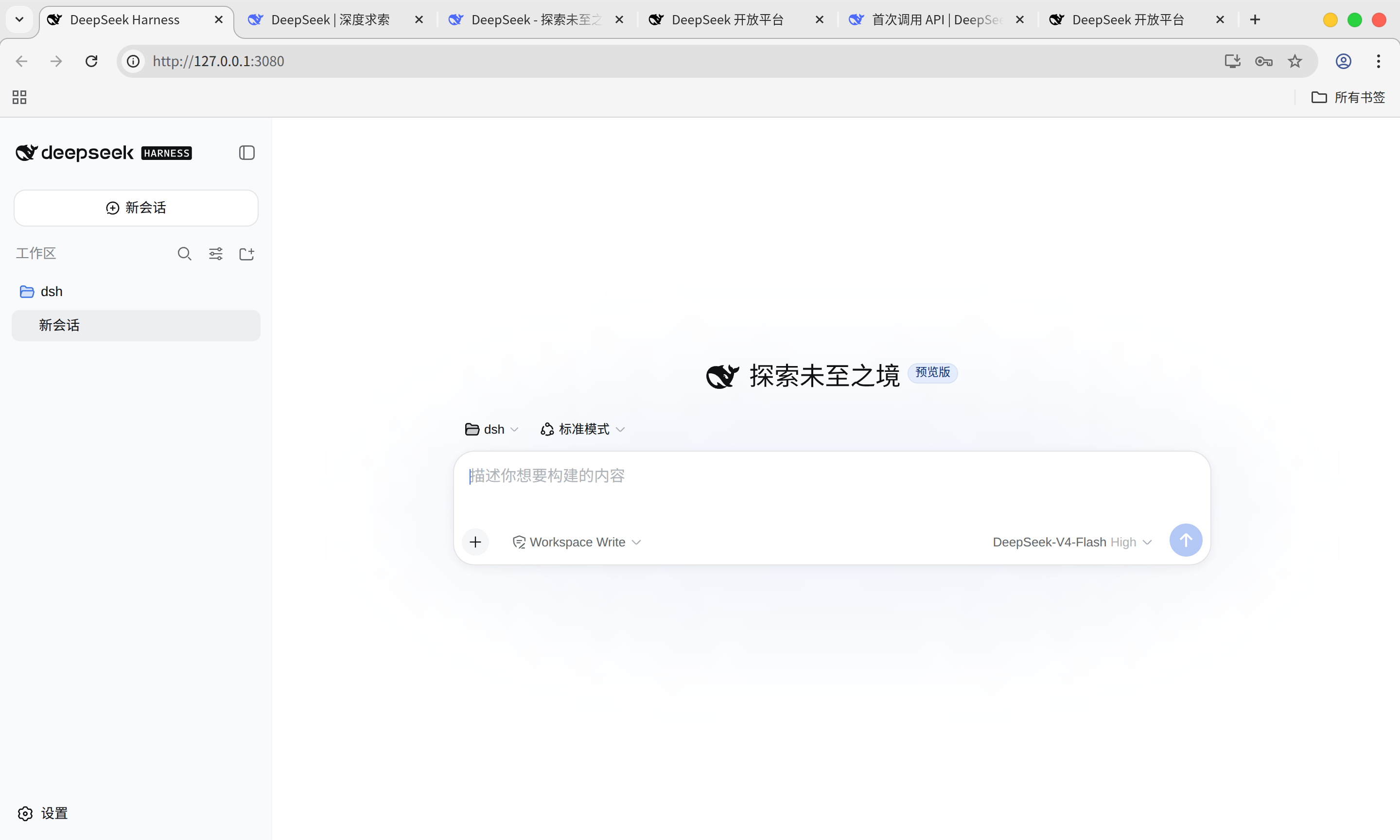Close the DeepSeek Harness tab

(x=218, y=20)
